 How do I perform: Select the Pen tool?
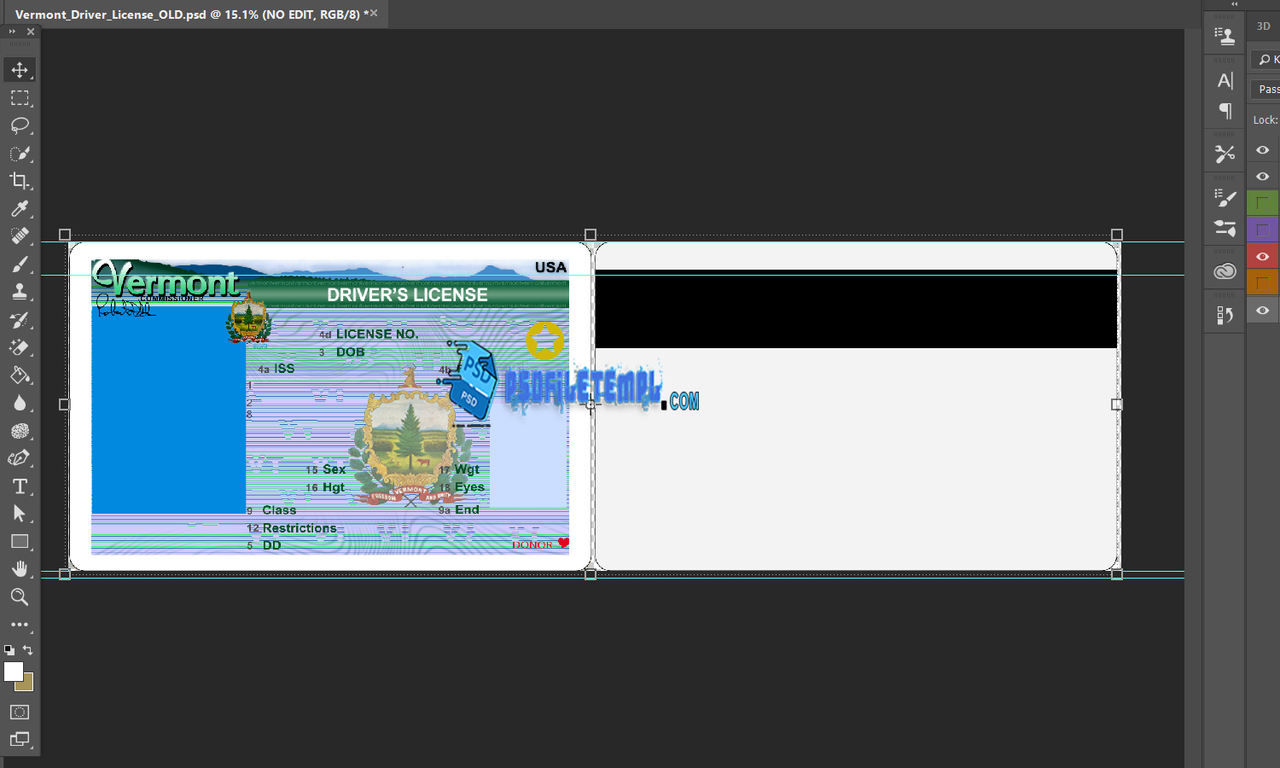coord(19,458)
